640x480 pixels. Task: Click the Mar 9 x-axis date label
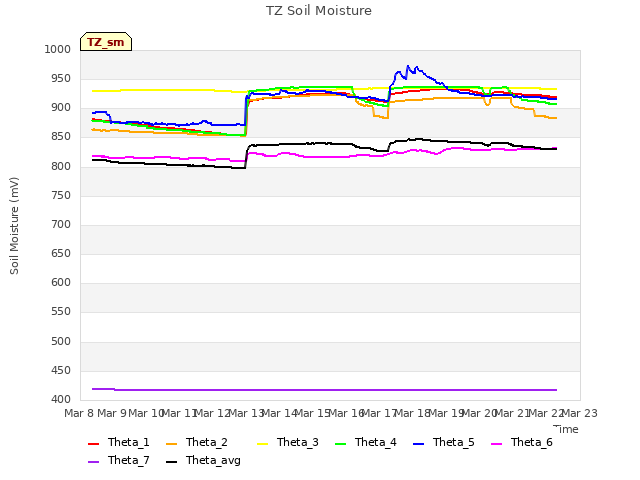(112, 413)
